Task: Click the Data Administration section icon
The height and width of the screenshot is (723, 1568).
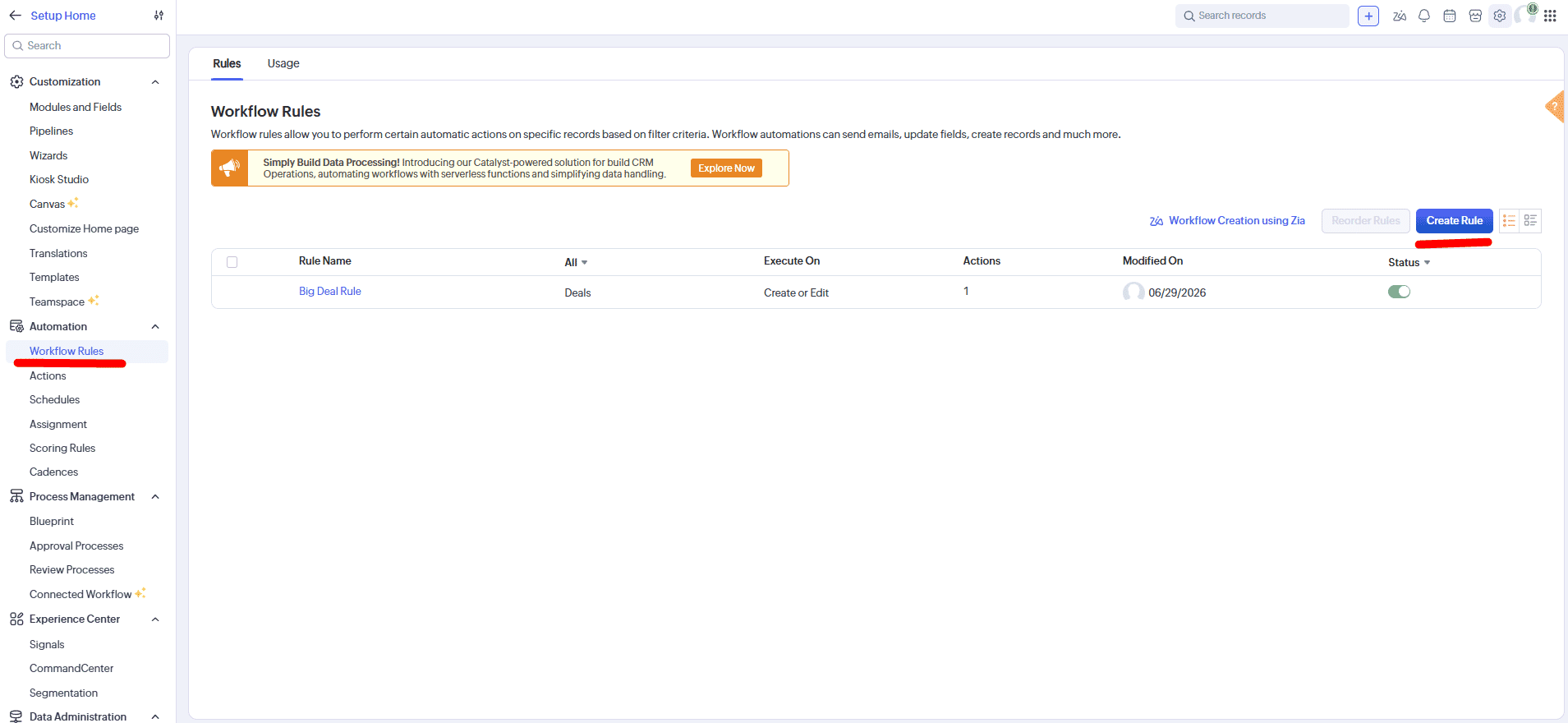Action: tap(16, 716)
